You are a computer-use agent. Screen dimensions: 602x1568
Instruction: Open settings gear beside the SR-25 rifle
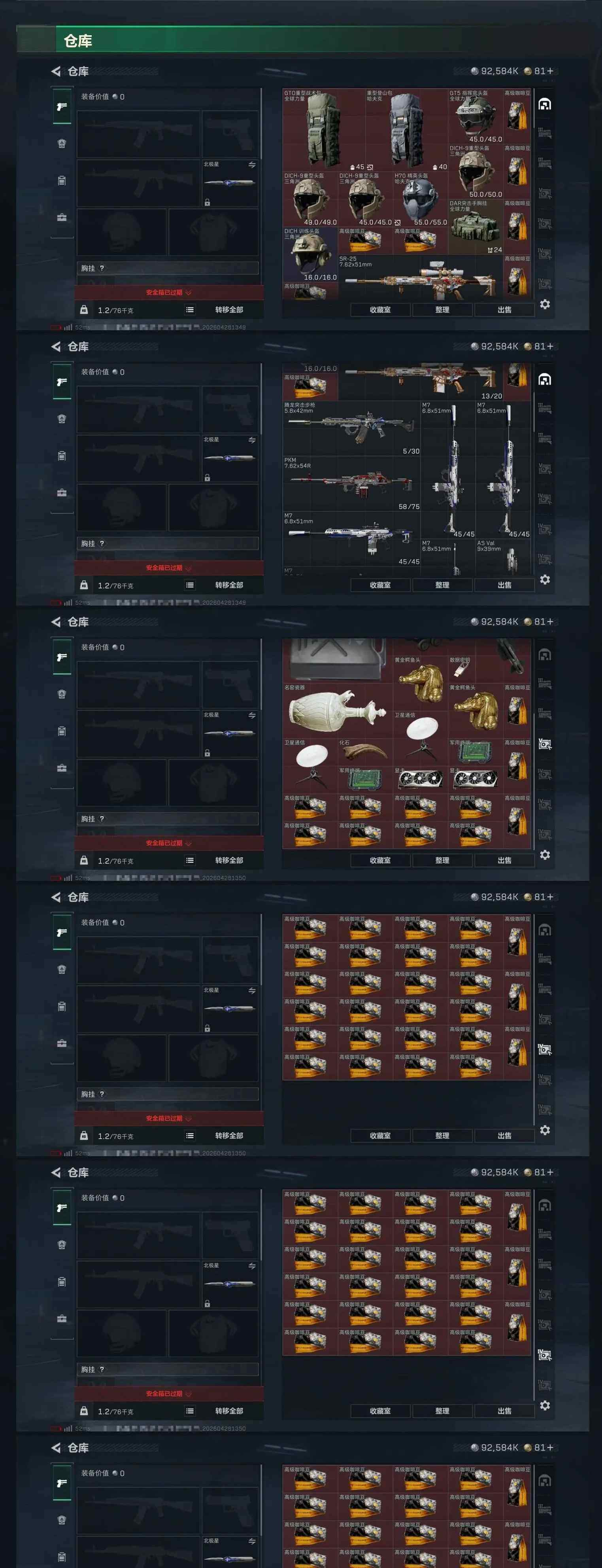pos(545,304)
